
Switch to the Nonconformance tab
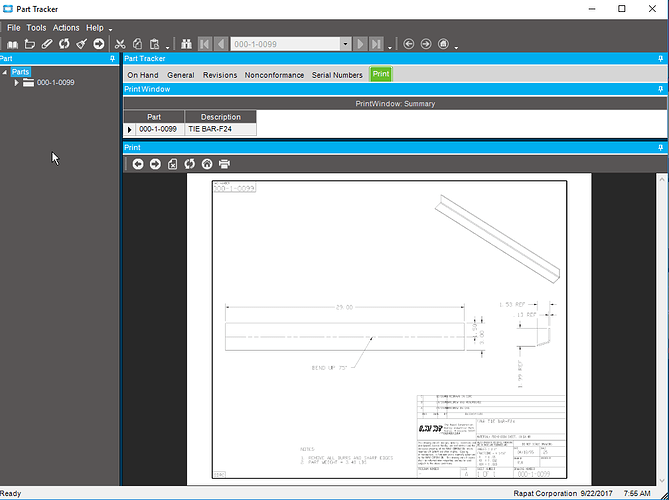click(274, 75)
